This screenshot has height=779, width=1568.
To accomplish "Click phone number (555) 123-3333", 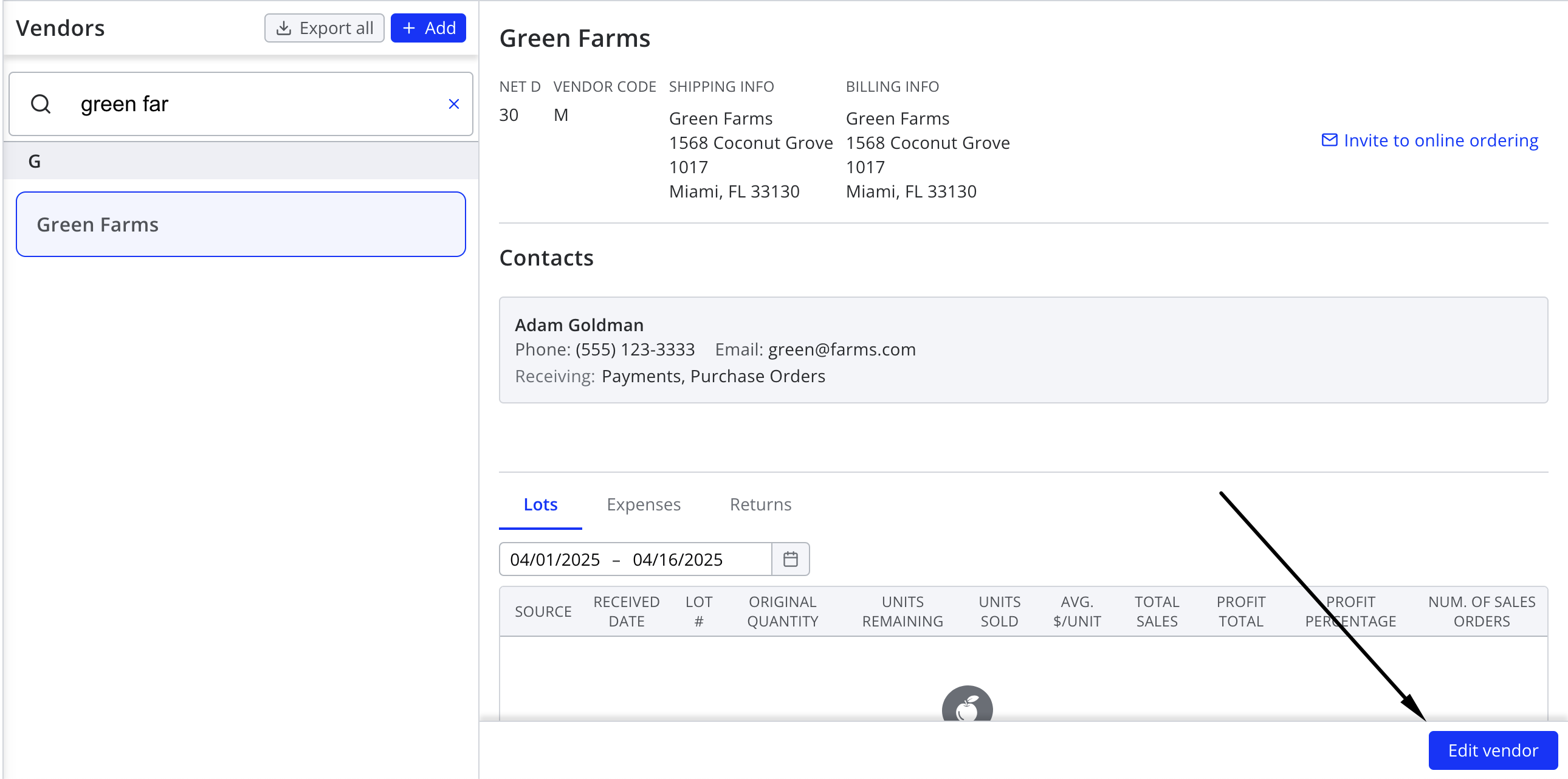I will 635,349.
